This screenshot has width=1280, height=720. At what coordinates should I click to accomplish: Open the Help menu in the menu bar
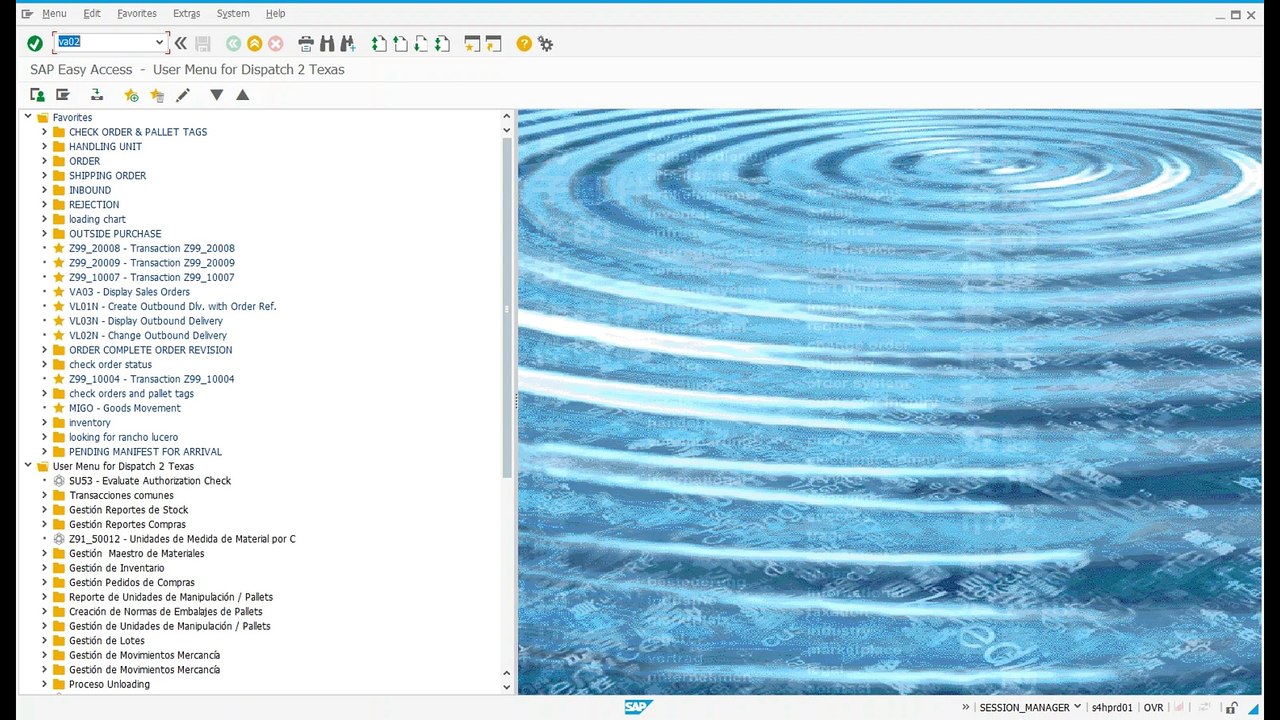[275, 13]
